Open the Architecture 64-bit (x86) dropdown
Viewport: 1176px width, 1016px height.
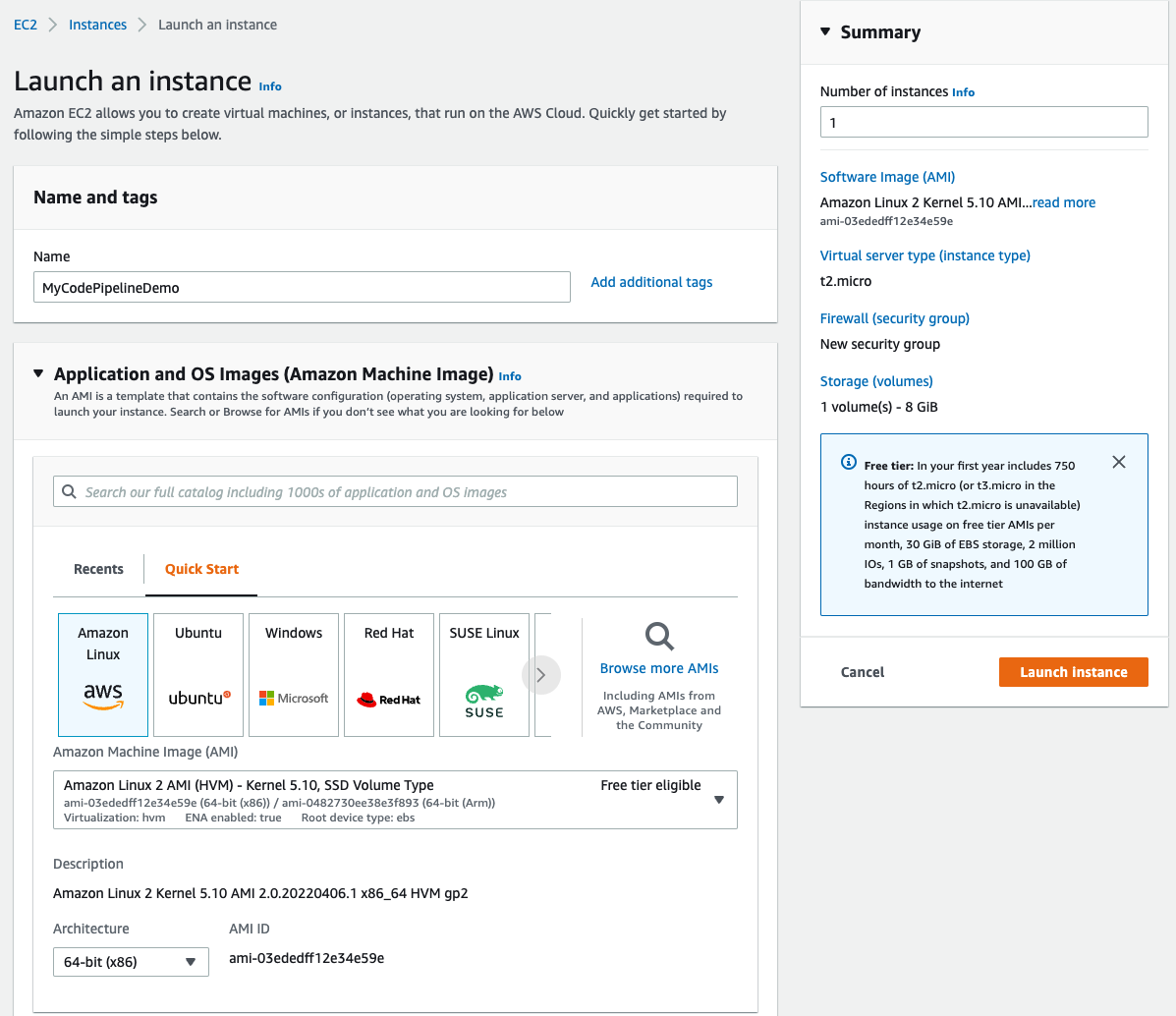pyautogui.click(x=131, y=962)
